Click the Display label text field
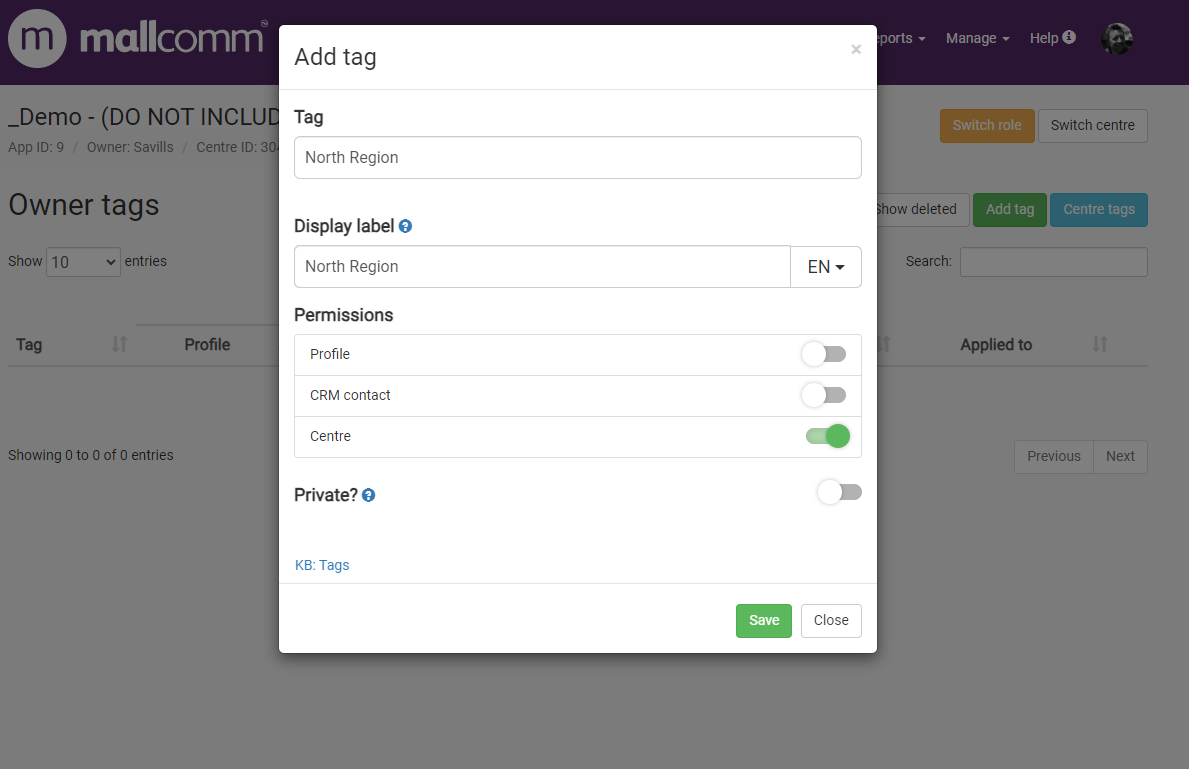Viewport: 1189px width, 769px height. [x=542, y=267]
